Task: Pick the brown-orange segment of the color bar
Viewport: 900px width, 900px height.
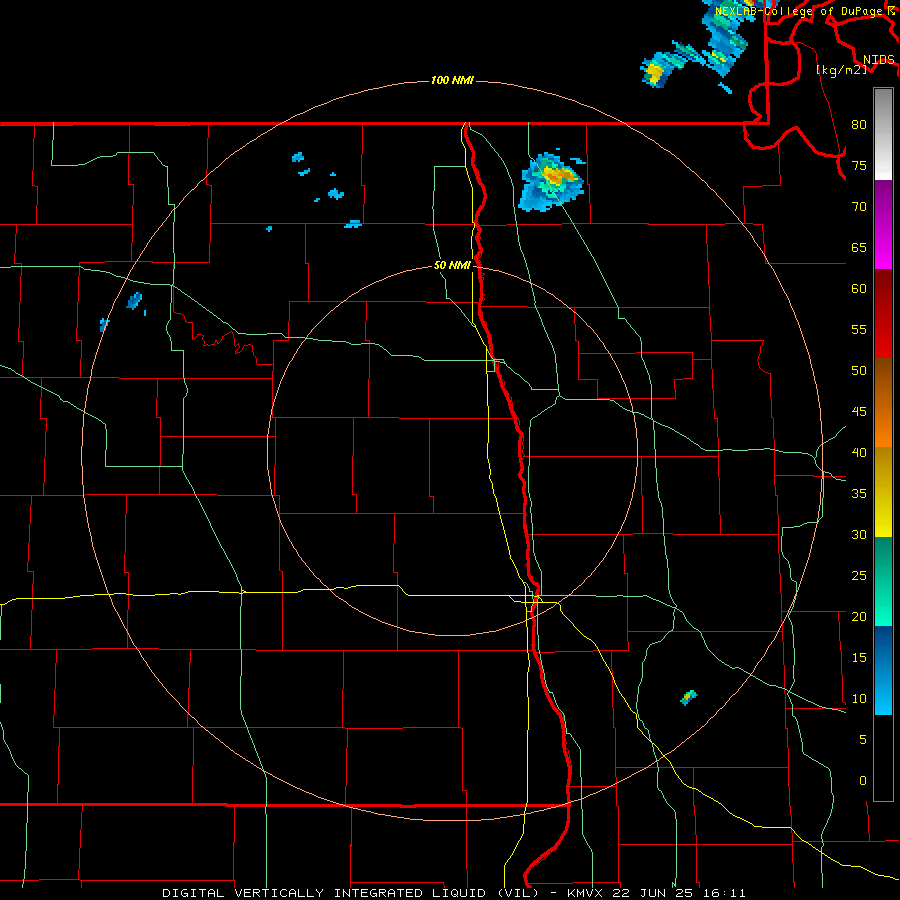Action: 883,402
